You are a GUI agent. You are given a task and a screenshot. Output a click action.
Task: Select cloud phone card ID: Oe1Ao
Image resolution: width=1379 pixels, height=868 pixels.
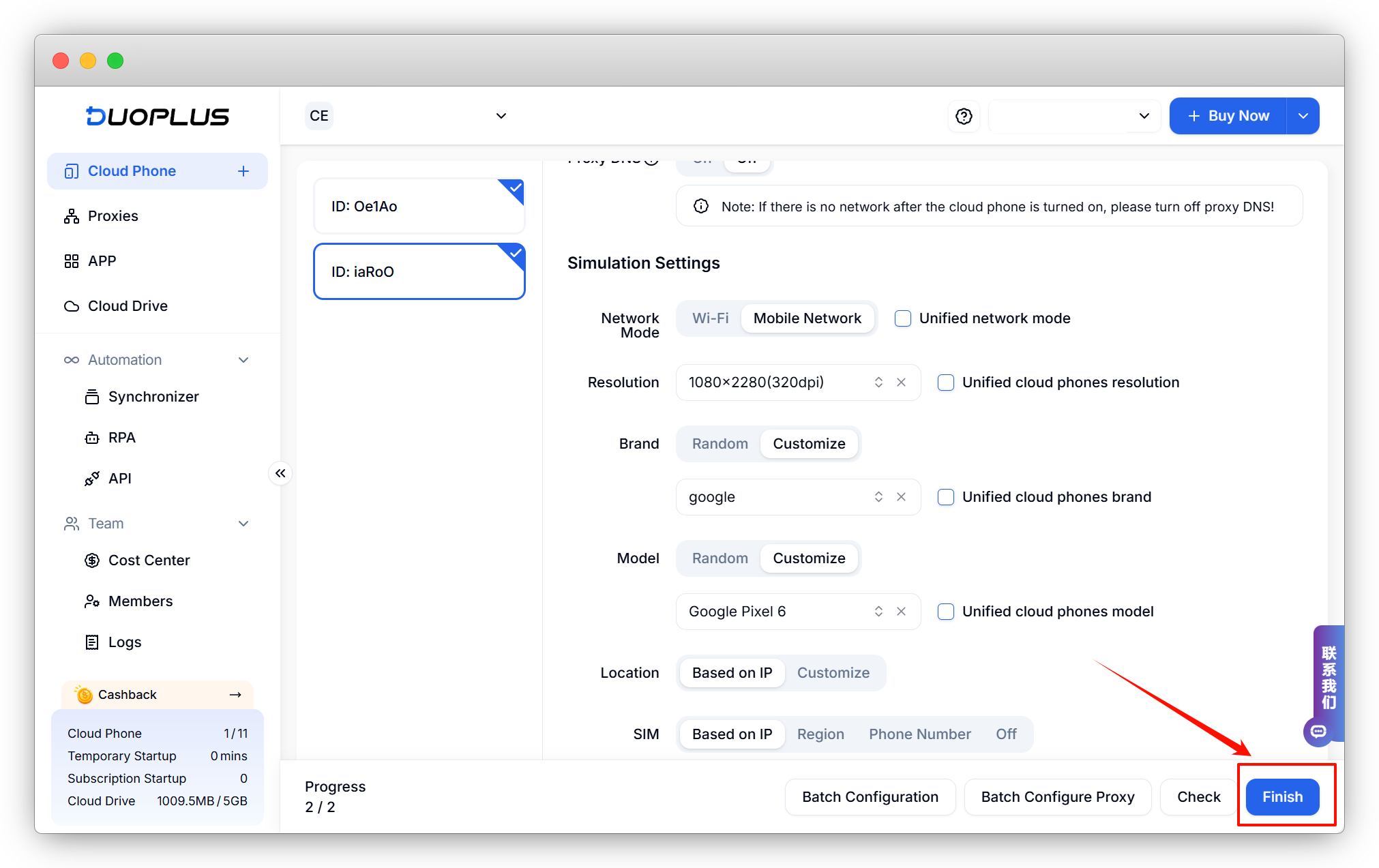click(x=419, y=207)
